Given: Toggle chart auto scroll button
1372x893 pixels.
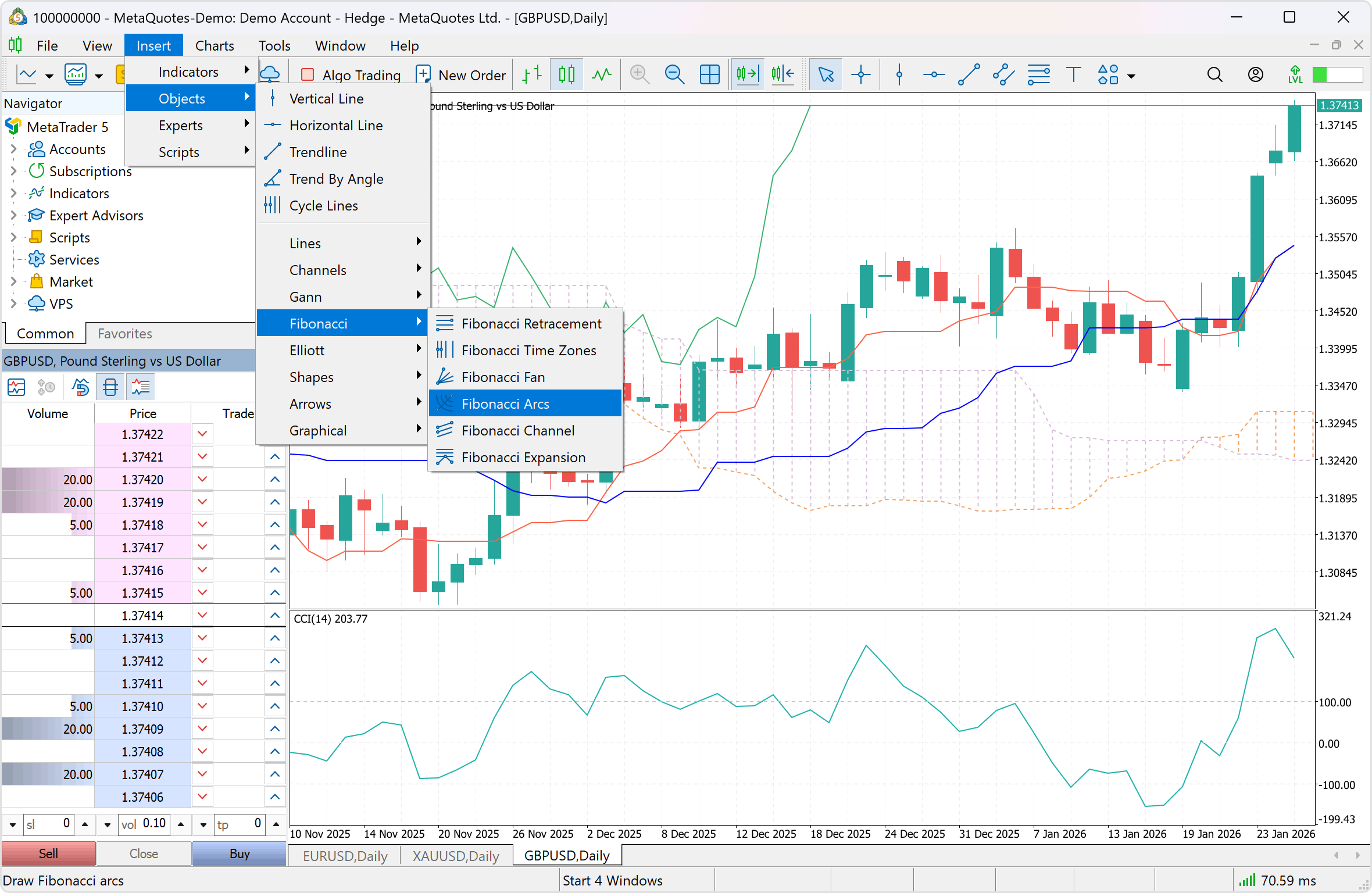Looking at the screenshot, I should 748,75.
